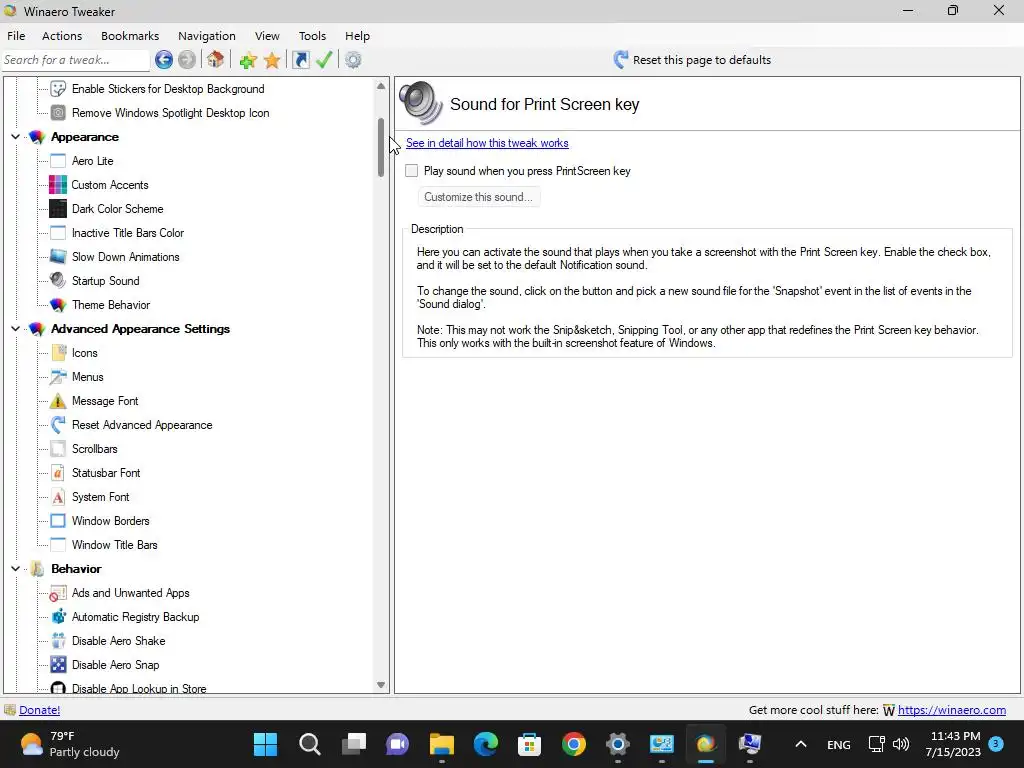Image resolution: width=1024 pixels, height=768 pixels.
Task: Click the Reset Advanced Appearance arrow icon
Action: tap(58, 425)
